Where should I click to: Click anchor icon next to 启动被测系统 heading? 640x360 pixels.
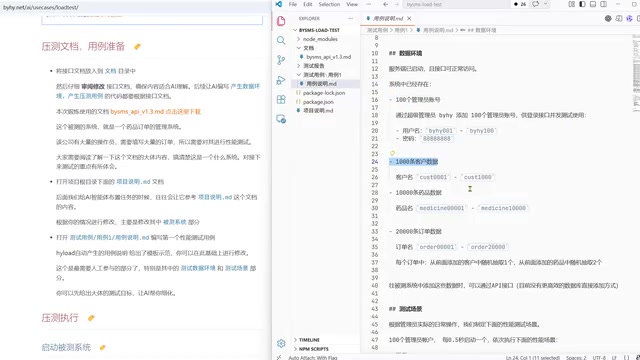[102, 348]
